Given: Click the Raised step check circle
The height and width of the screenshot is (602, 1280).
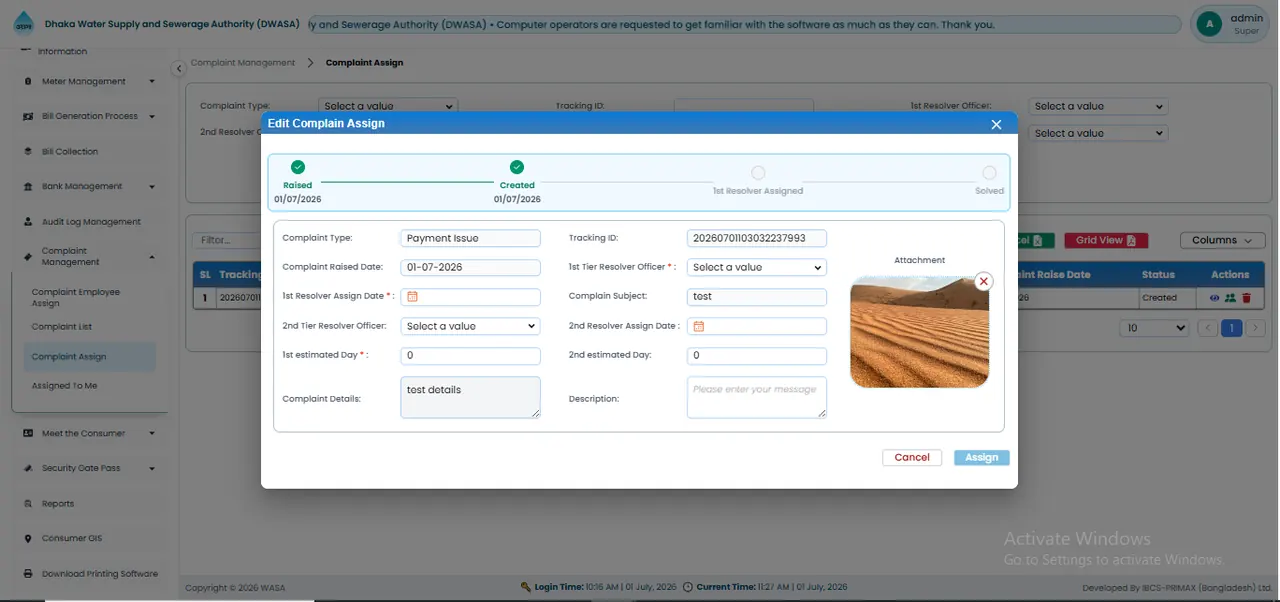Looking at the screenshot, I should click(x=298, y=168).
